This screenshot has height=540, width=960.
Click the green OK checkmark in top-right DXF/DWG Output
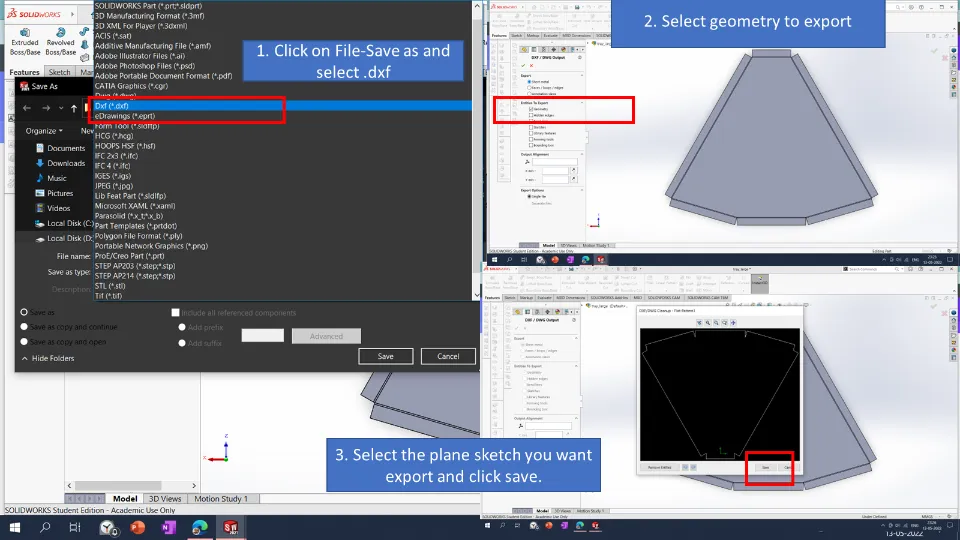(x=523, y=66)
